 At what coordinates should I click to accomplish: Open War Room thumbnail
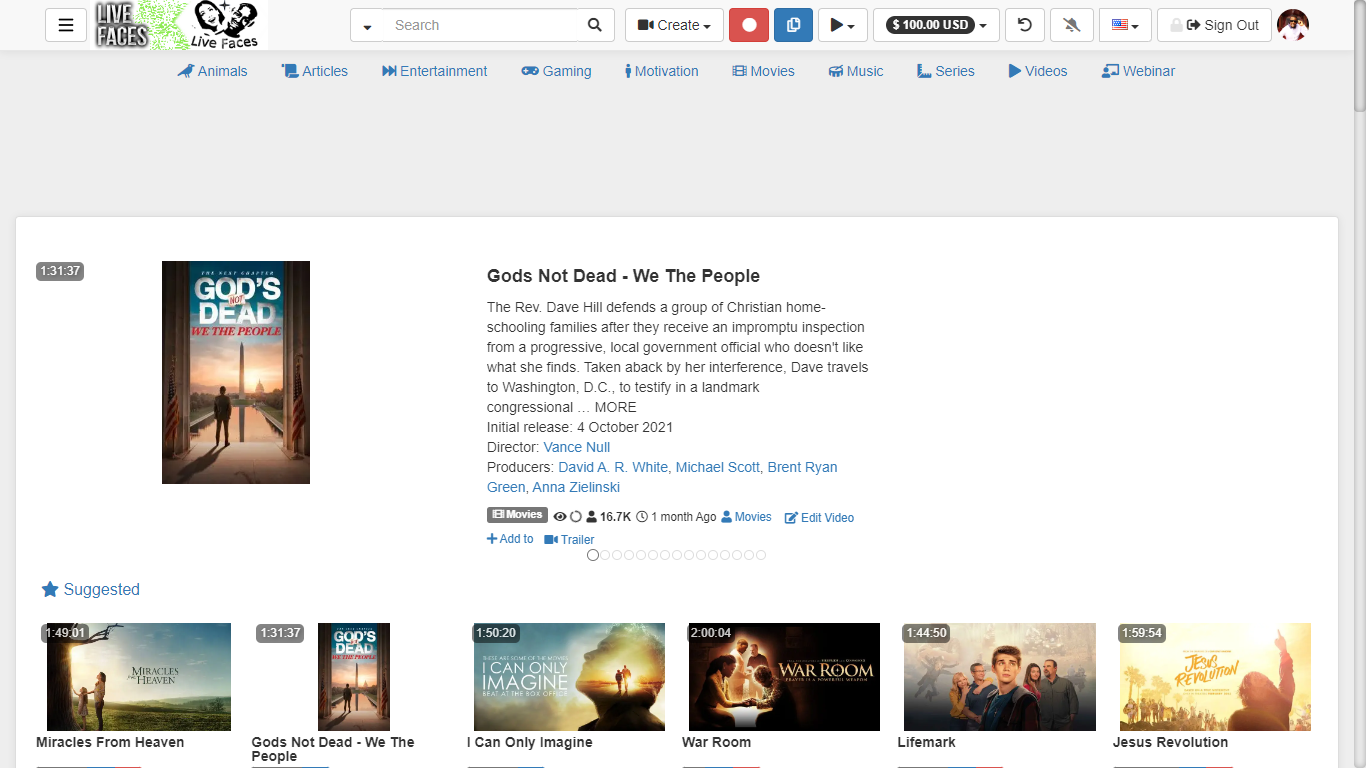click(x=784, y=677)
